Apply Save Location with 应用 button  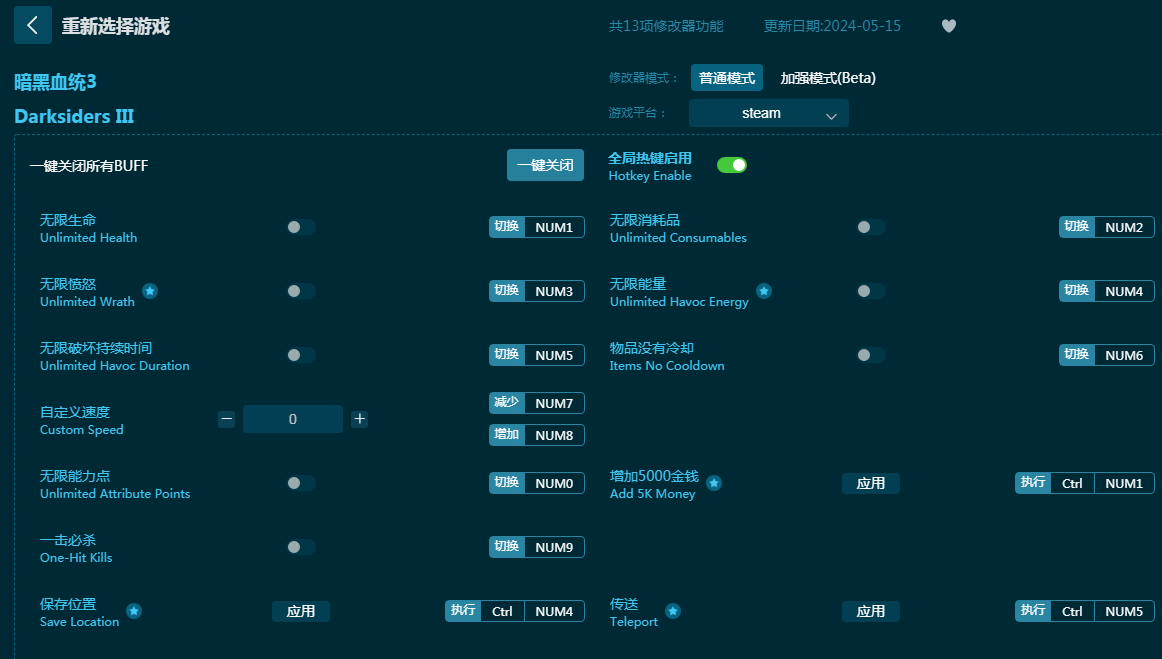(x=301, y=612)
